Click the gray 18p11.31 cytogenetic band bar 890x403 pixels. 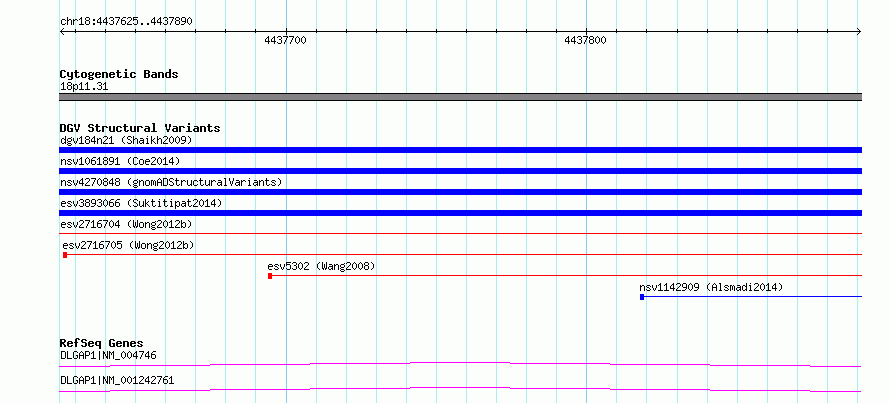click(460, 97)
